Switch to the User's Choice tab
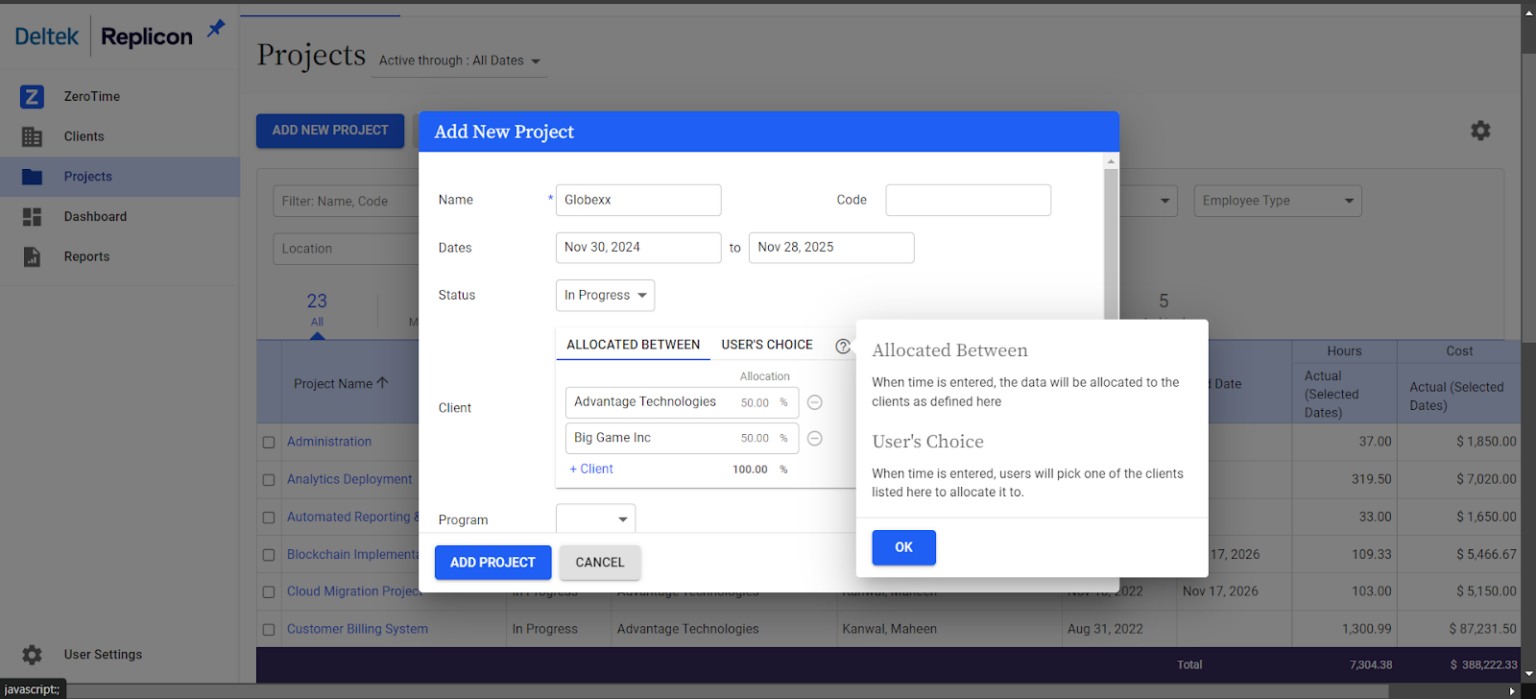Viewport: 1536px width, 699px height. point(767,344)
